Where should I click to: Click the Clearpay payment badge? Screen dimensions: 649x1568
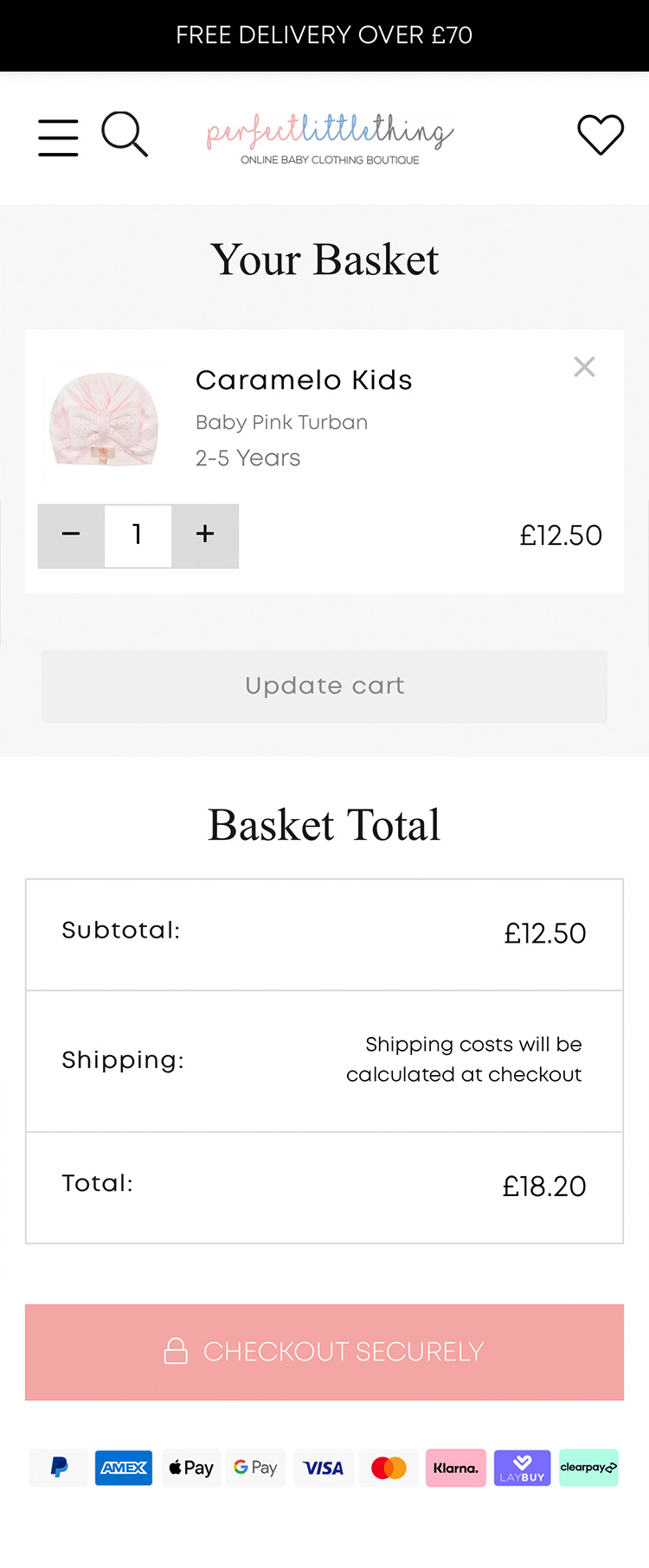[x=588, y=1468]
